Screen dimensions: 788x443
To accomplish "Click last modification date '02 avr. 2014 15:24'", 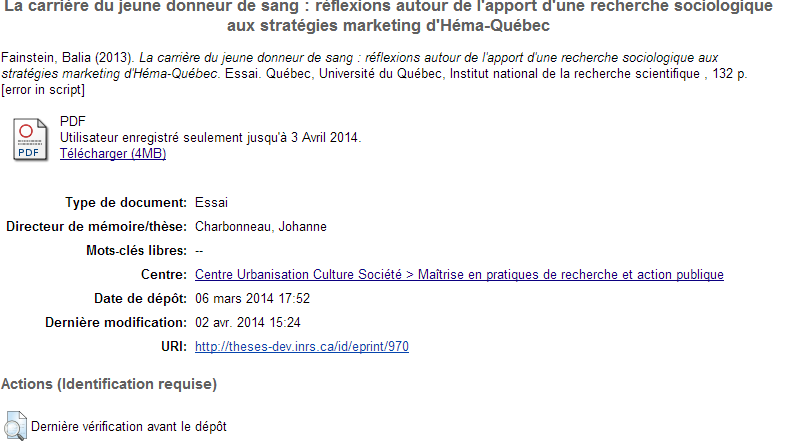I will 248,322.
